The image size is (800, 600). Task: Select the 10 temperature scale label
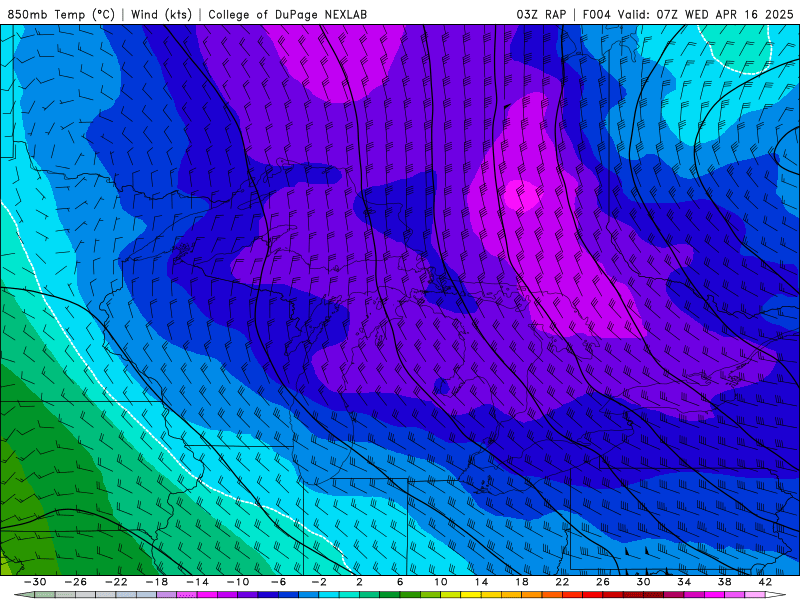tap(441, 582)
